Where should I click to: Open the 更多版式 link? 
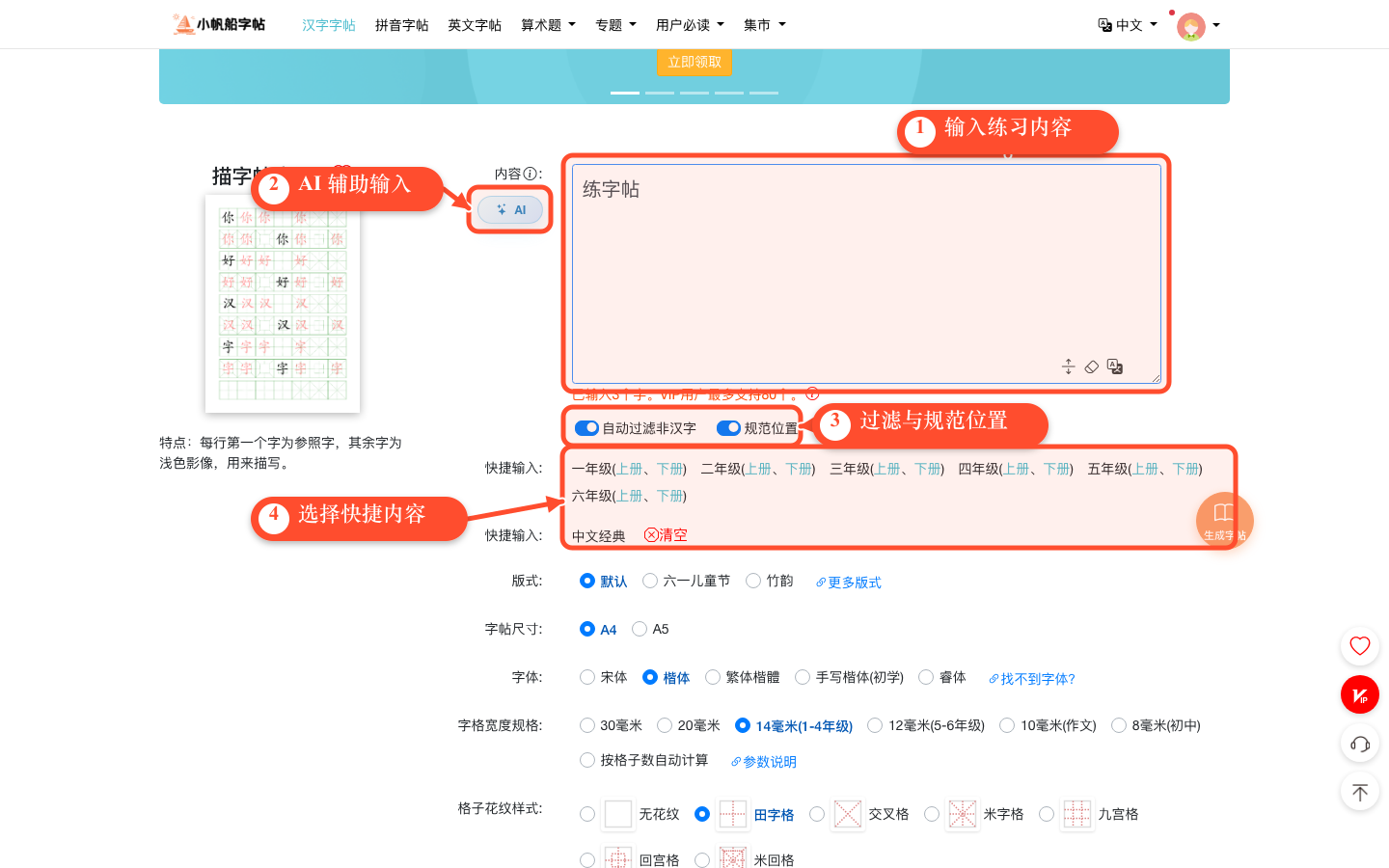coord(849,583)
